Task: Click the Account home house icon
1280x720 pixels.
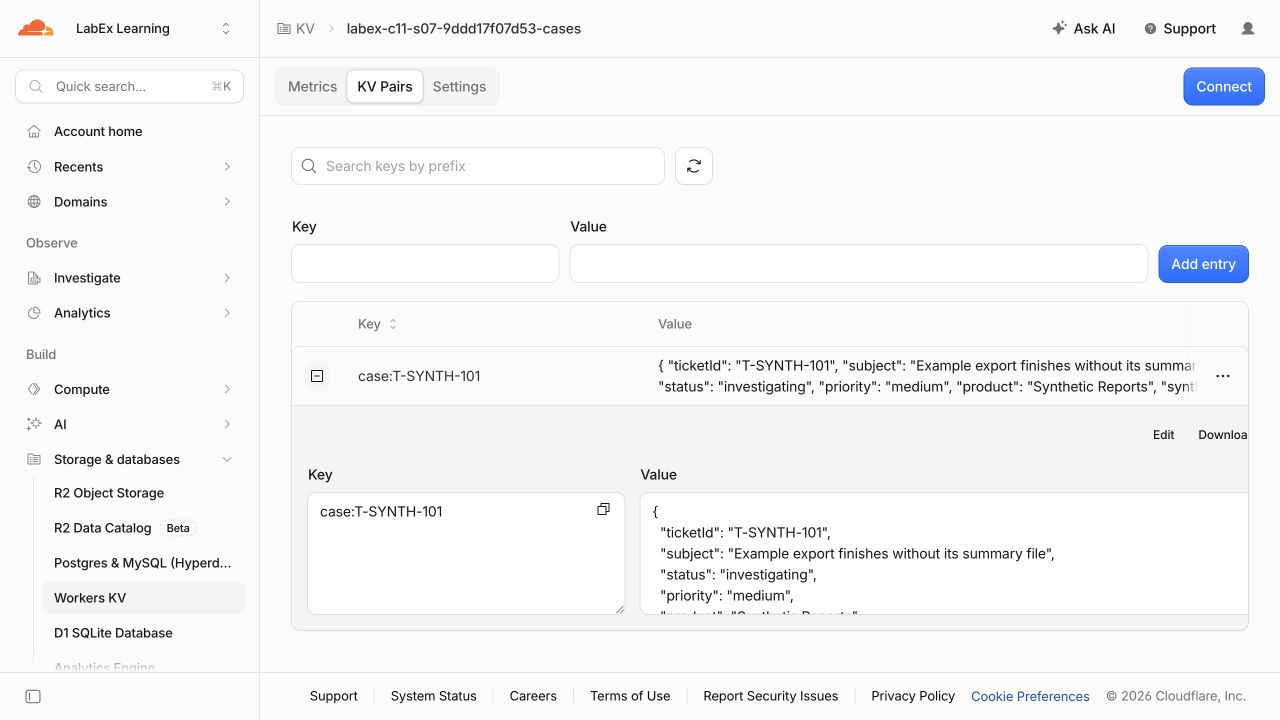Action: (34, 131)
